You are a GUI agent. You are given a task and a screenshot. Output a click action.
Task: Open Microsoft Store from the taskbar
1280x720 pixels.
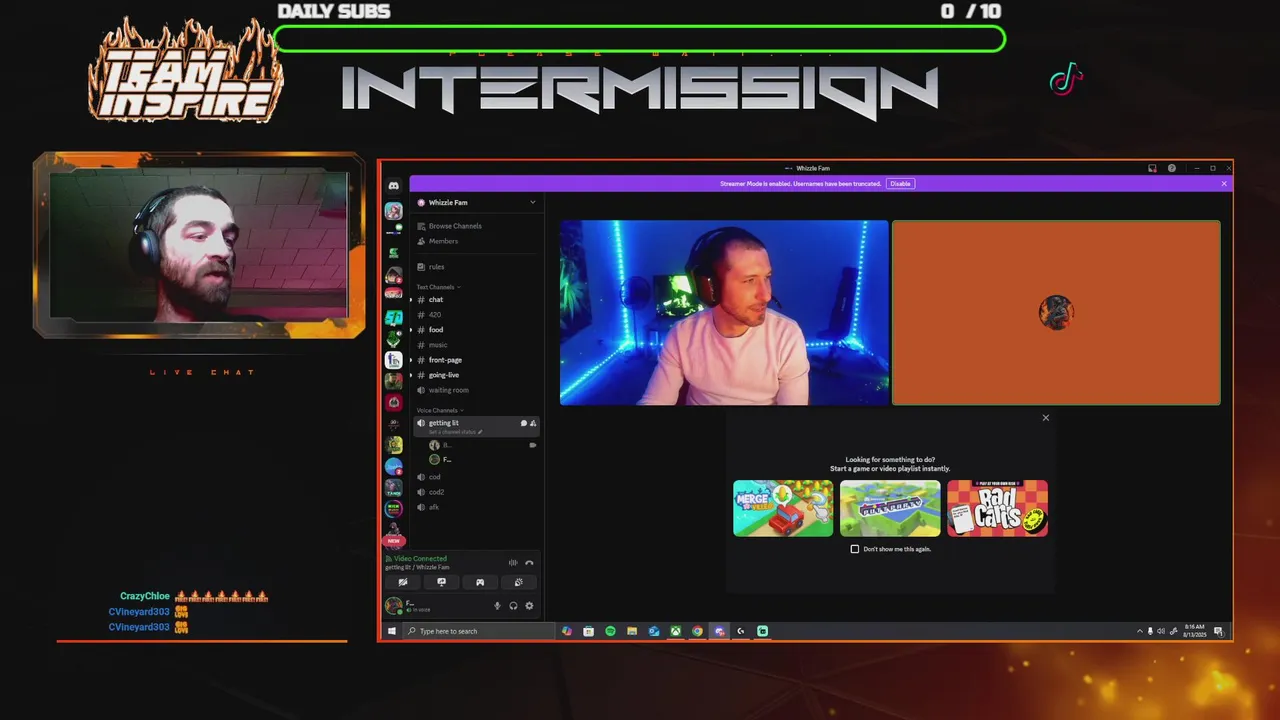click(588, 631)
